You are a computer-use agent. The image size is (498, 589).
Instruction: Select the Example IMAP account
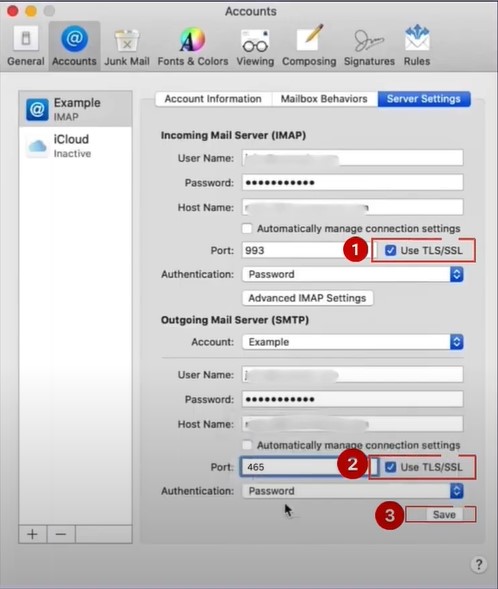point(75,109)
